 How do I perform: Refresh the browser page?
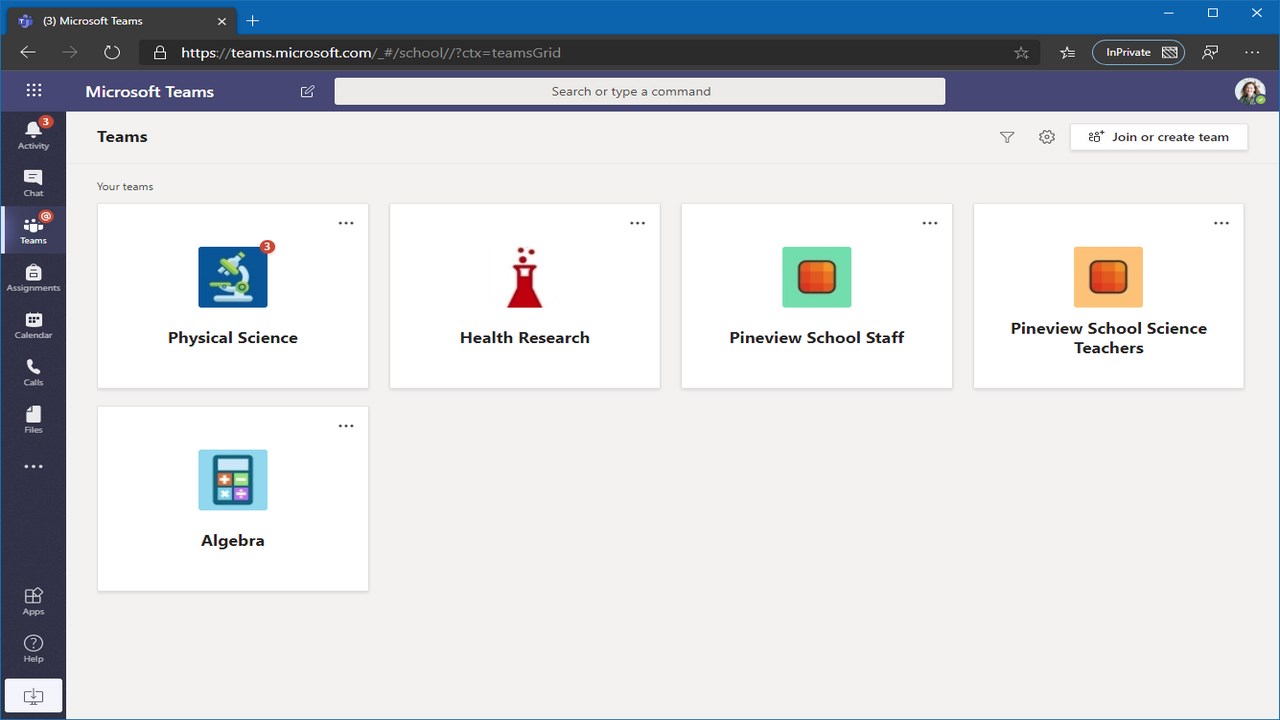pyautogui.click(x=112, y=52)
